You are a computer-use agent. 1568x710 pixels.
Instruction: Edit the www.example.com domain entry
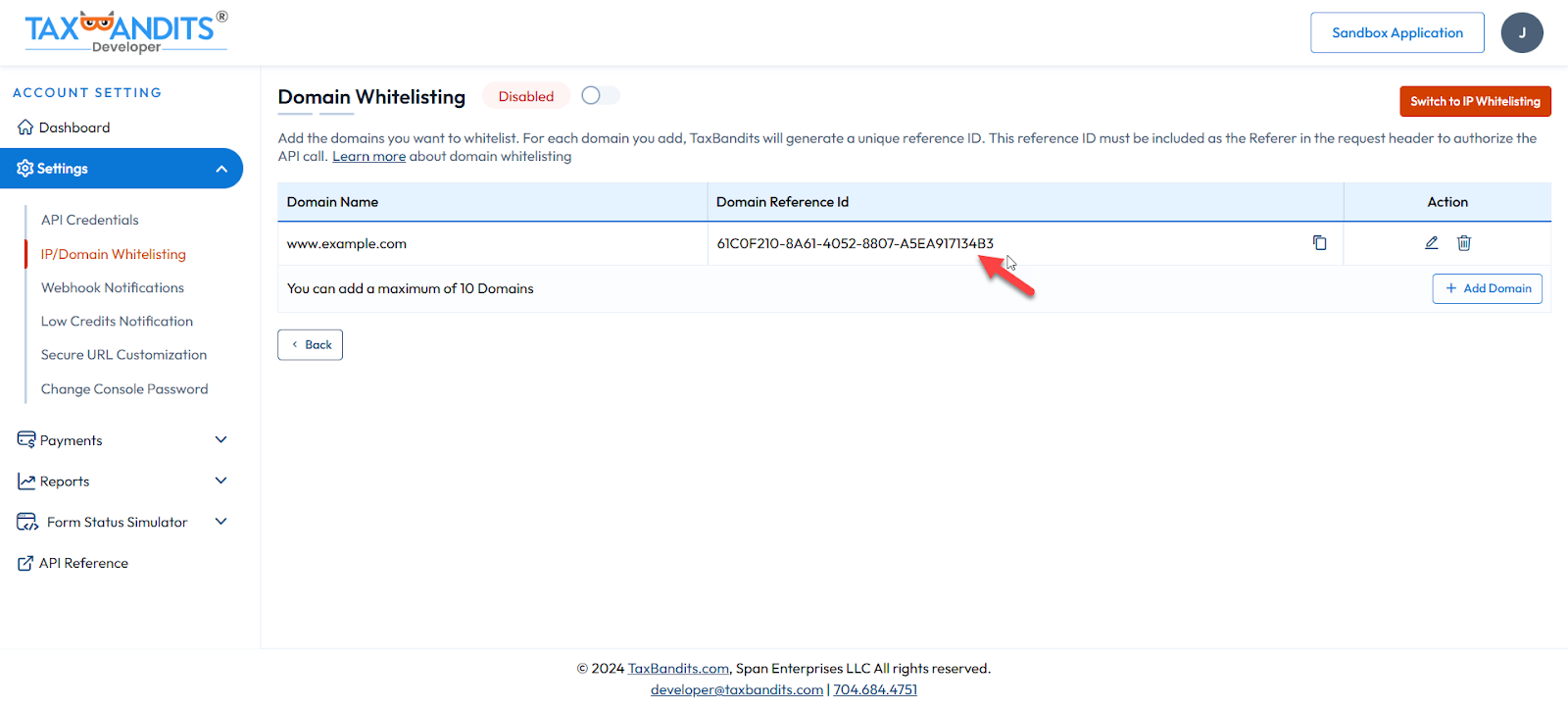(1432, 243)
